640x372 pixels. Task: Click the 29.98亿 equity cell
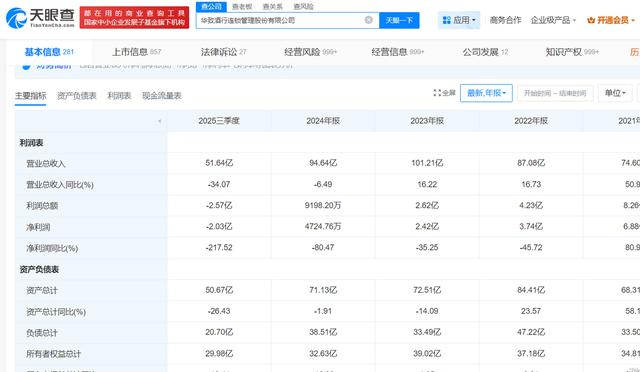[x=219, y=353]
